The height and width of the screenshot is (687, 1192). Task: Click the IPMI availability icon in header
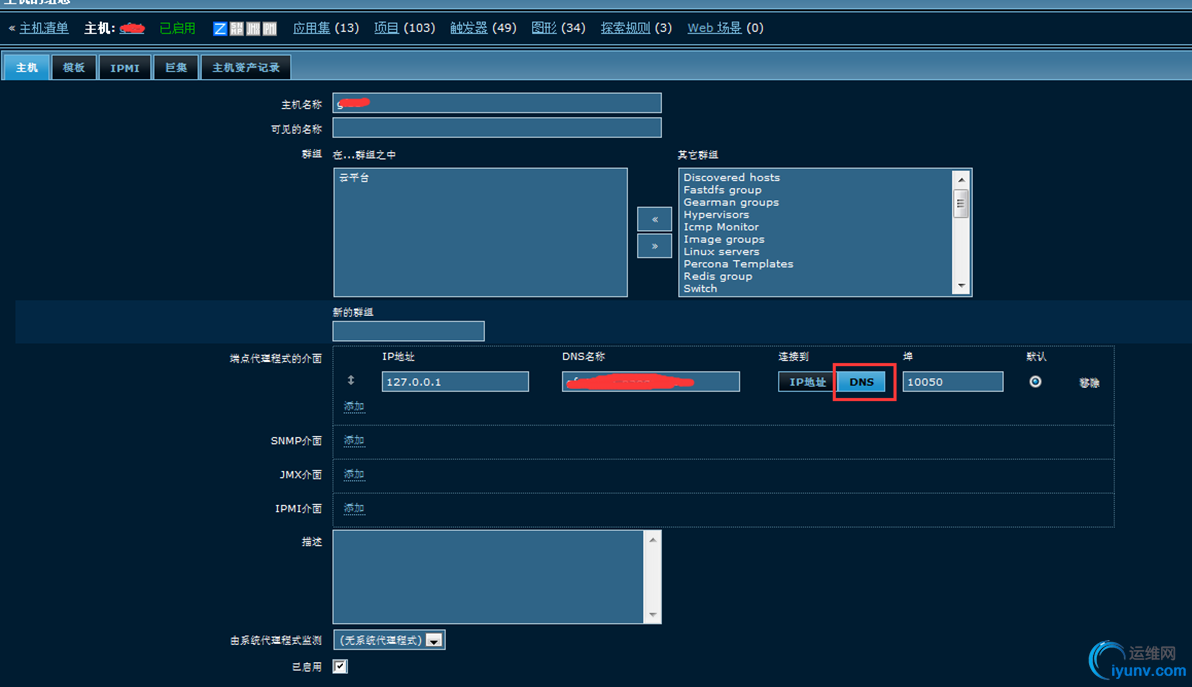pyautogui.click(x=270, y=29)
